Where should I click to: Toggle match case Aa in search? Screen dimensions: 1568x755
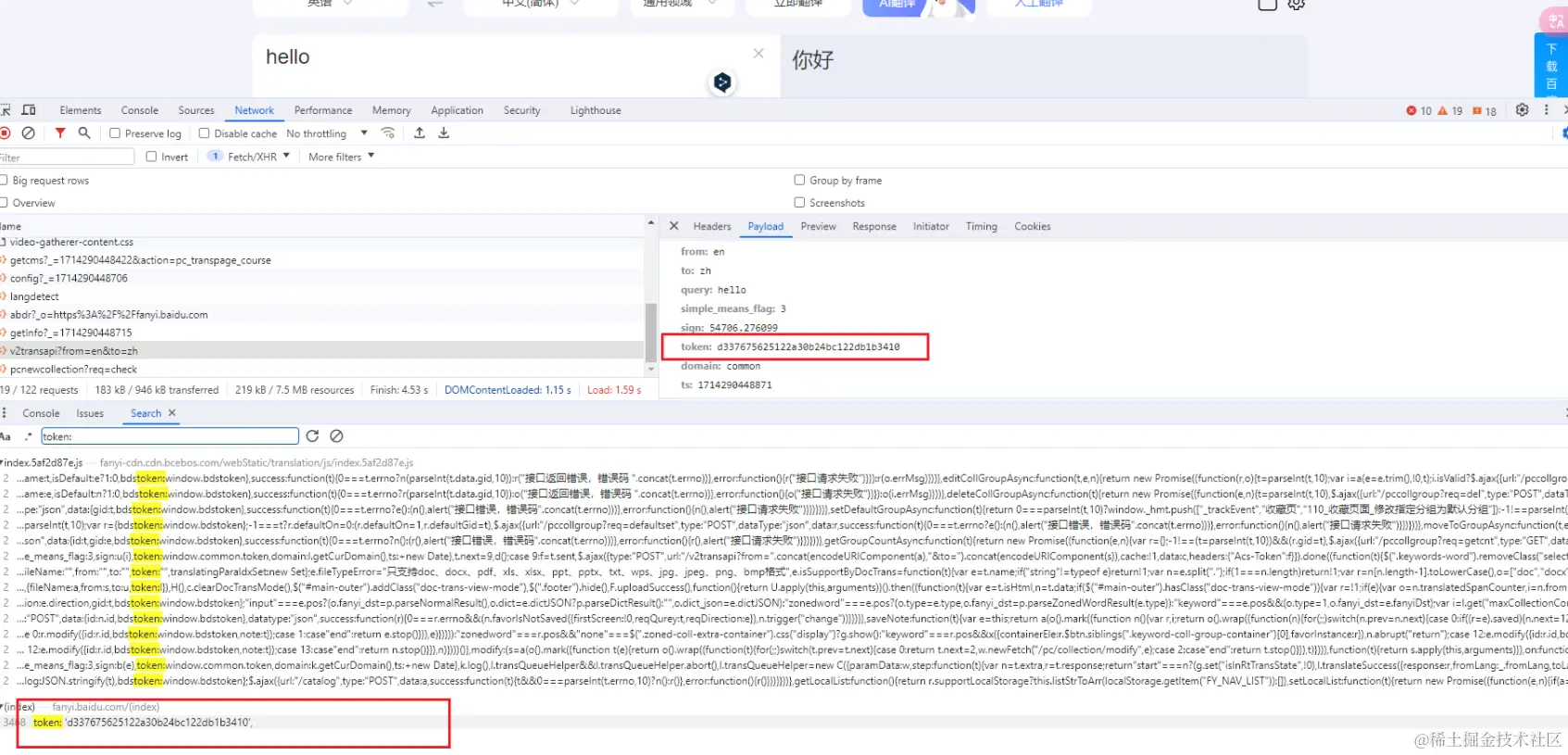(5, 436)
